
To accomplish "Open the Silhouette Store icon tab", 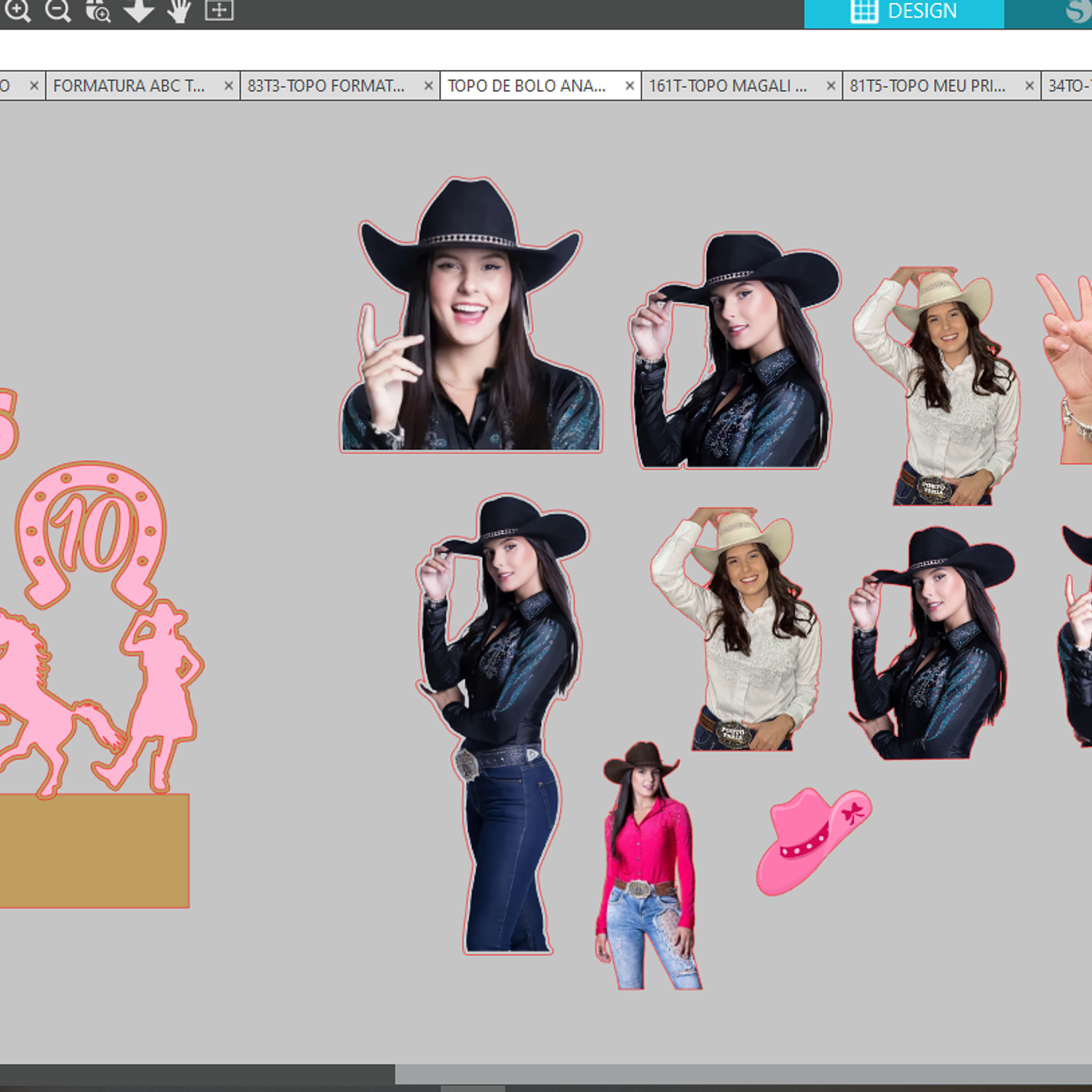I will [1076, 12].
